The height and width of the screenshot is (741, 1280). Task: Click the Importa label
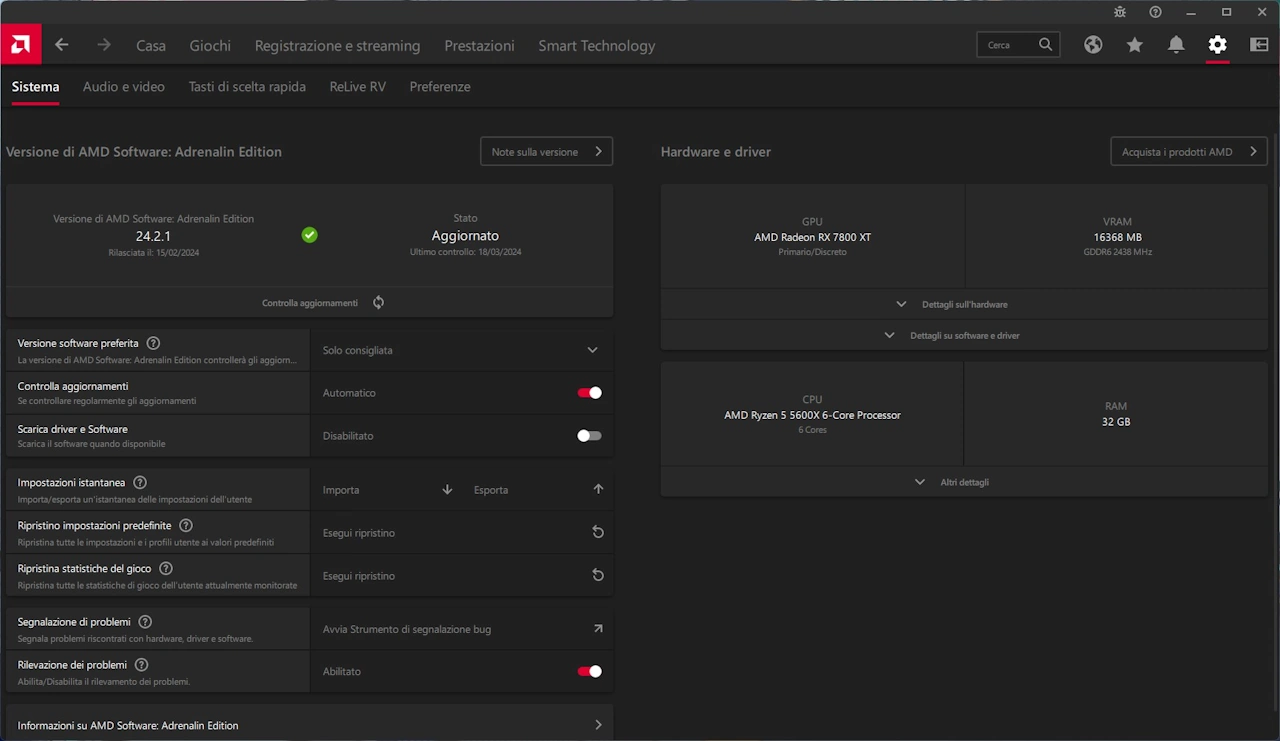coord(341,490)
